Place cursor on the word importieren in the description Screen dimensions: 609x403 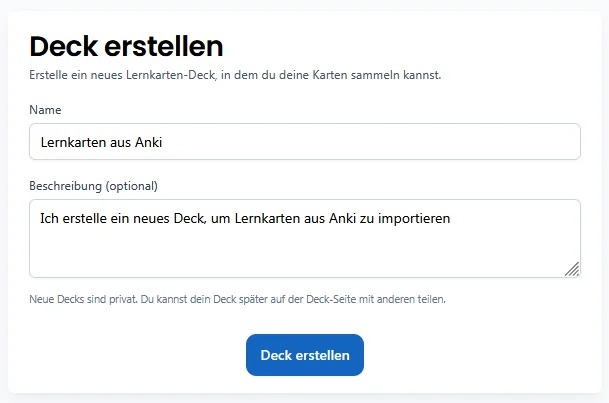(x=414, y=219)
